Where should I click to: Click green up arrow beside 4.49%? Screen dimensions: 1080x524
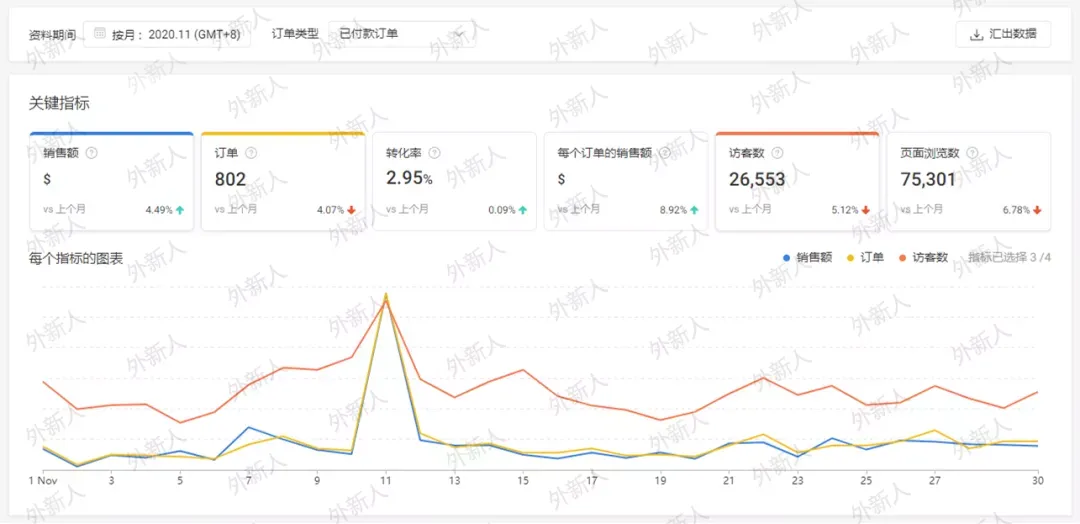coord(180,209)
